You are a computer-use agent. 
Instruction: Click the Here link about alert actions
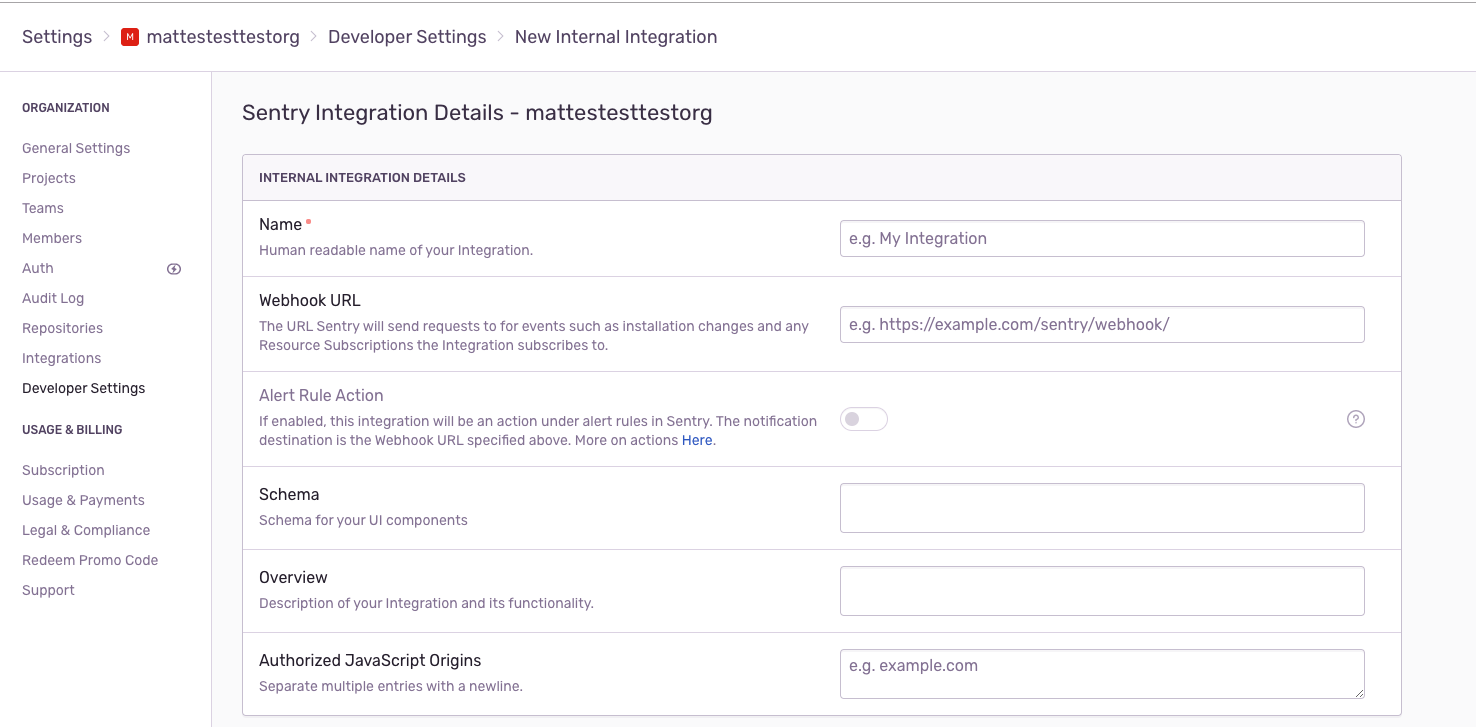[697, 439]
